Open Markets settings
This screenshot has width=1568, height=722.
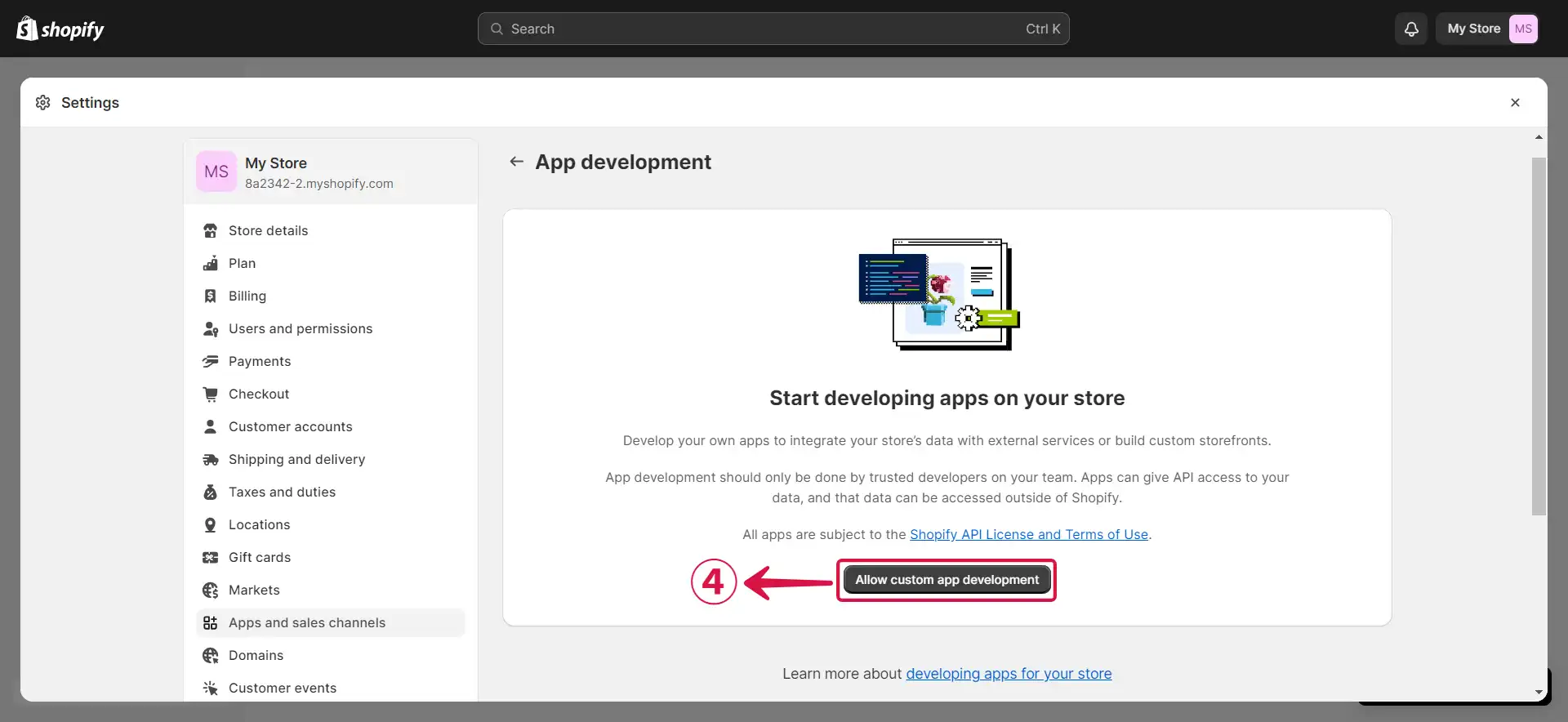331,590
